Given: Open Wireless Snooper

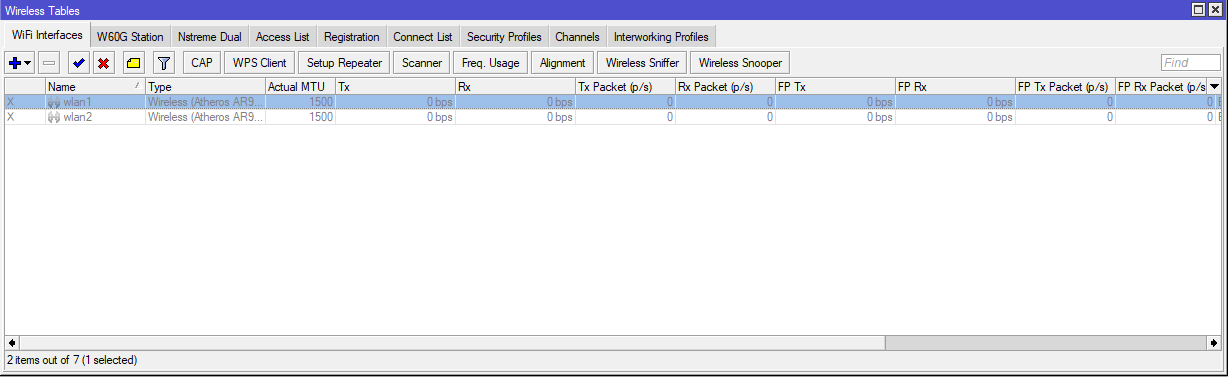Looking at the screenshot, I should pos(739,63).
